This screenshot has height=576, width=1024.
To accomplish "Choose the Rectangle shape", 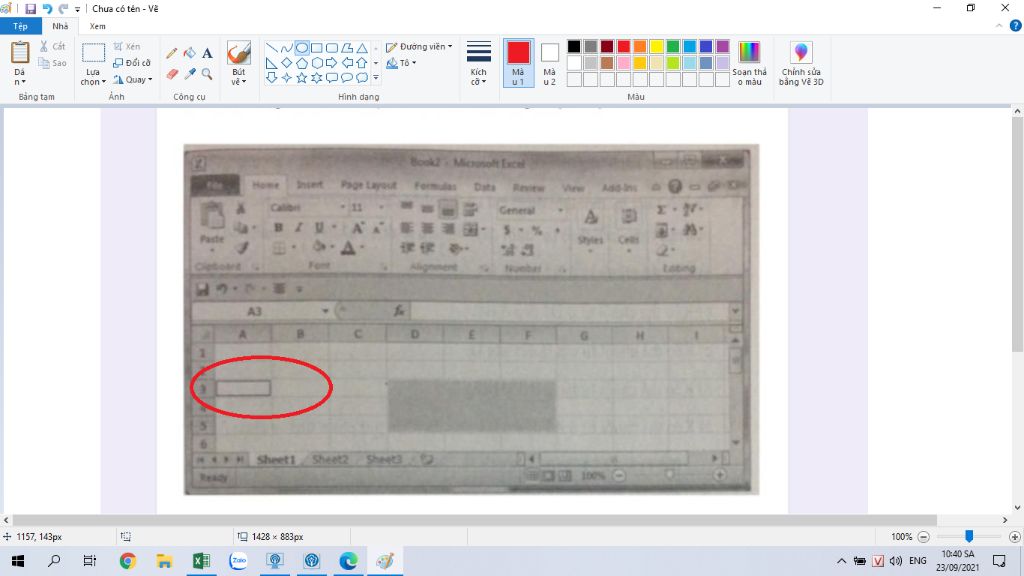I will [317, 48].
